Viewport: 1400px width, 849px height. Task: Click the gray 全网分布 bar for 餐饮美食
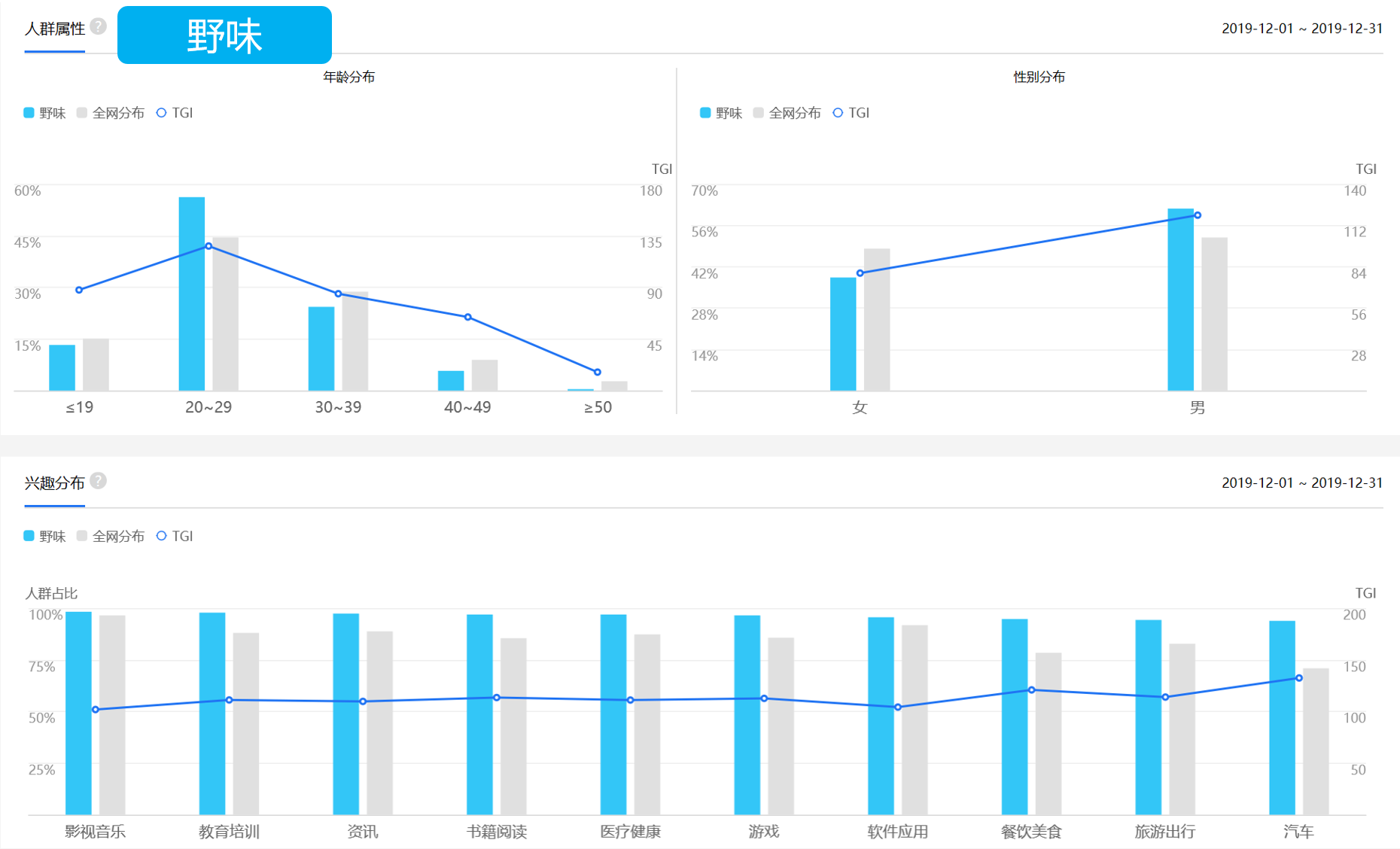point(1048,733)
